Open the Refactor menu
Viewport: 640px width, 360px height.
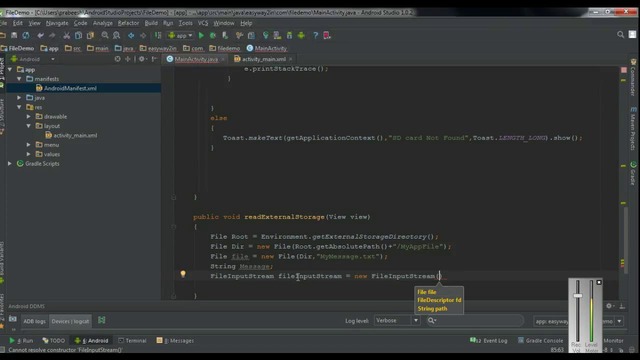128,23
